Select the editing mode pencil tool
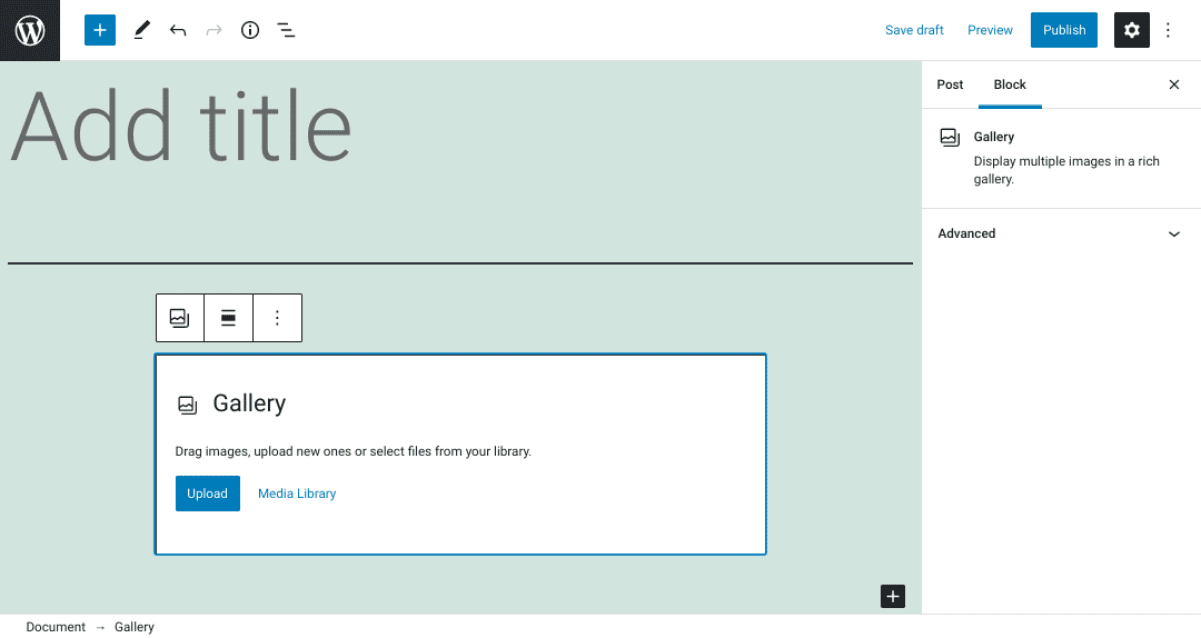 click(141, 30)
